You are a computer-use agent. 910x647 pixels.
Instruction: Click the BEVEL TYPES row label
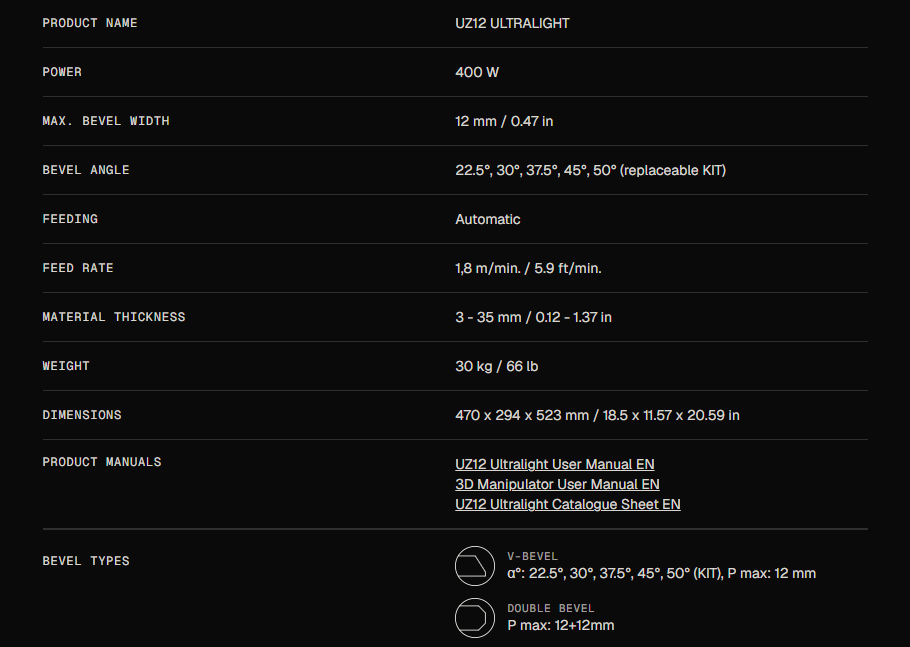point(86,561)
